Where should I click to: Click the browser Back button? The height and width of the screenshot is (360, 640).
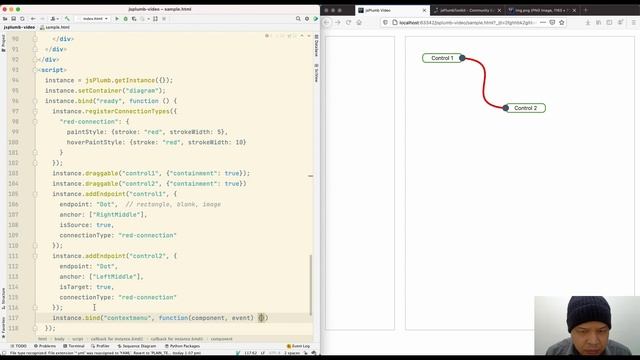point(327,23)
